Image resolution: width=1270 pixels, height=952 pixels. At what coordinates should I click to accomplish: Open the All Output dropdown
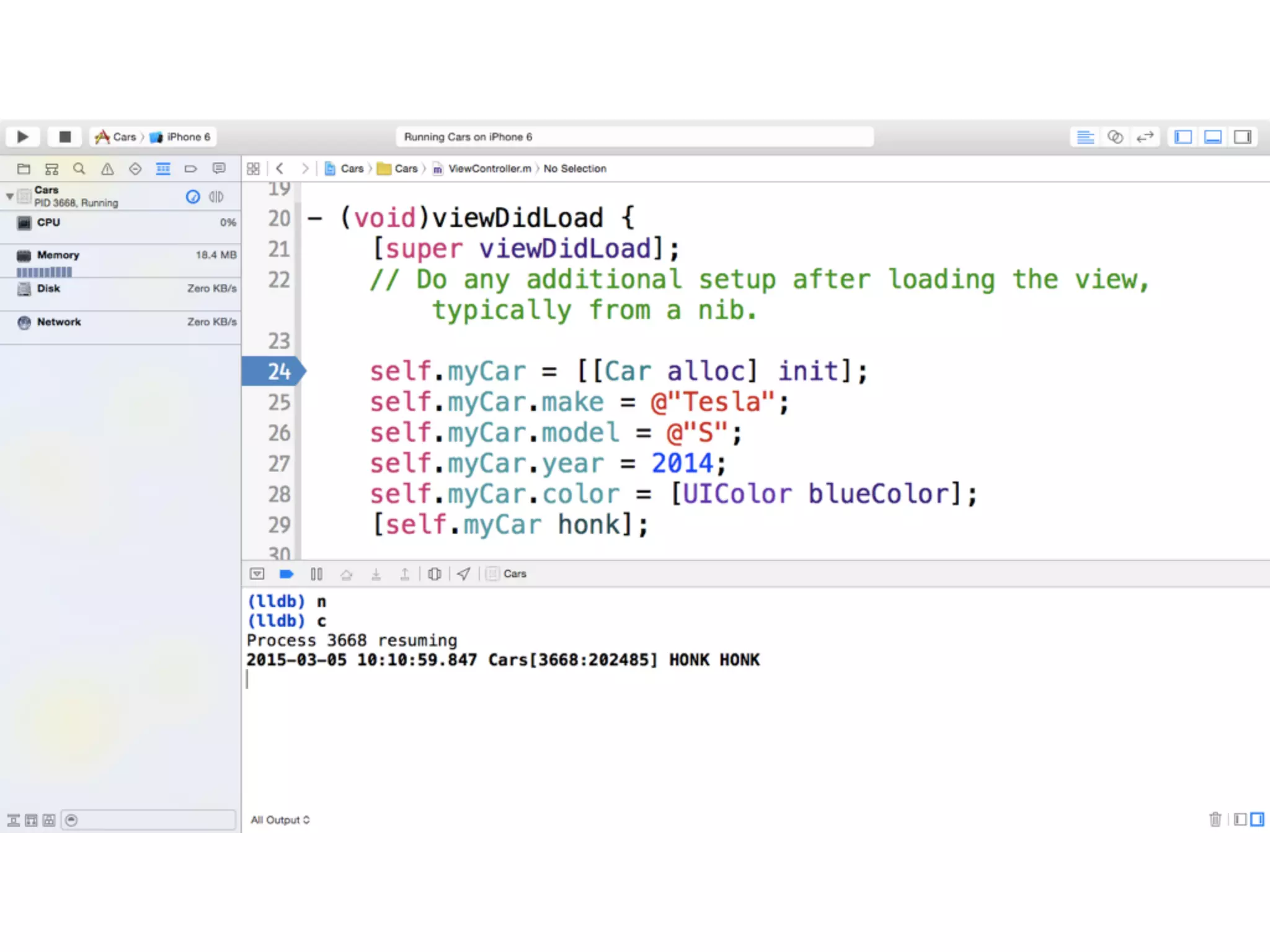pyautogui.click(x=280, y=820)
